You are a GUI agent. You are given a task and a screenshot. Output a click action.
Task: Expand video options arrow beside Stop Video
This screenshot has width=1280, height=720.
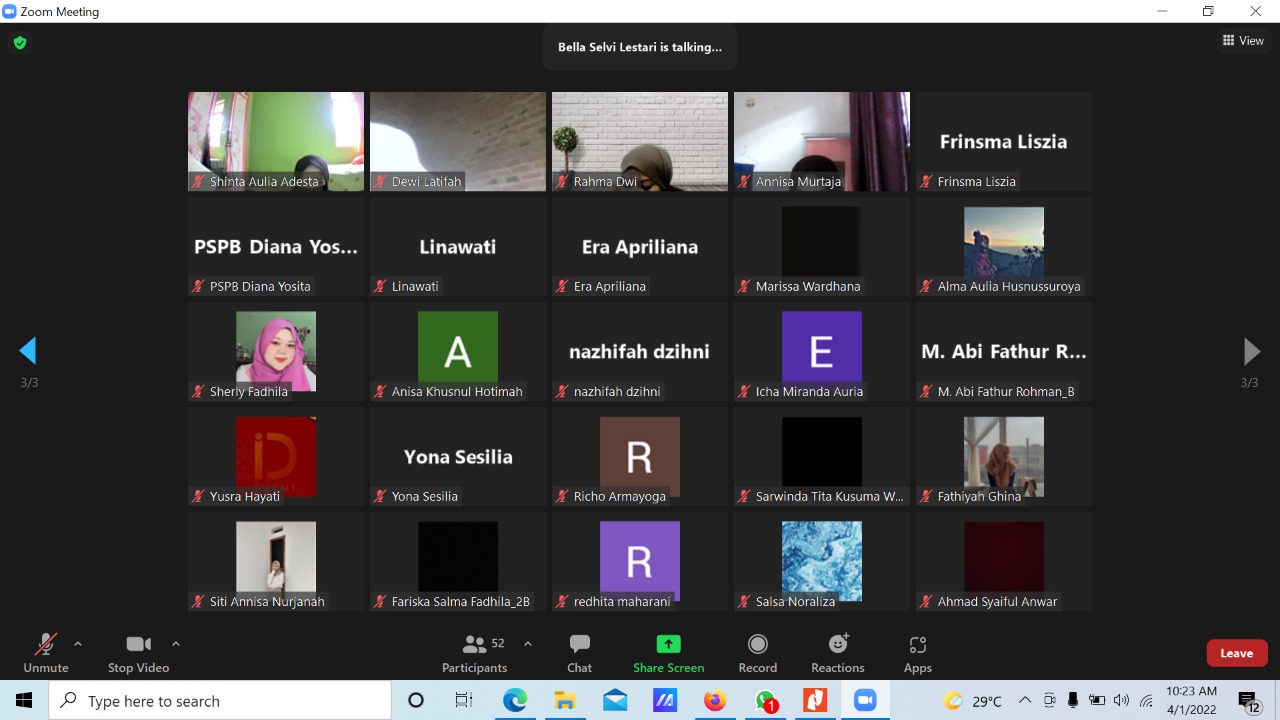(176, 644)
